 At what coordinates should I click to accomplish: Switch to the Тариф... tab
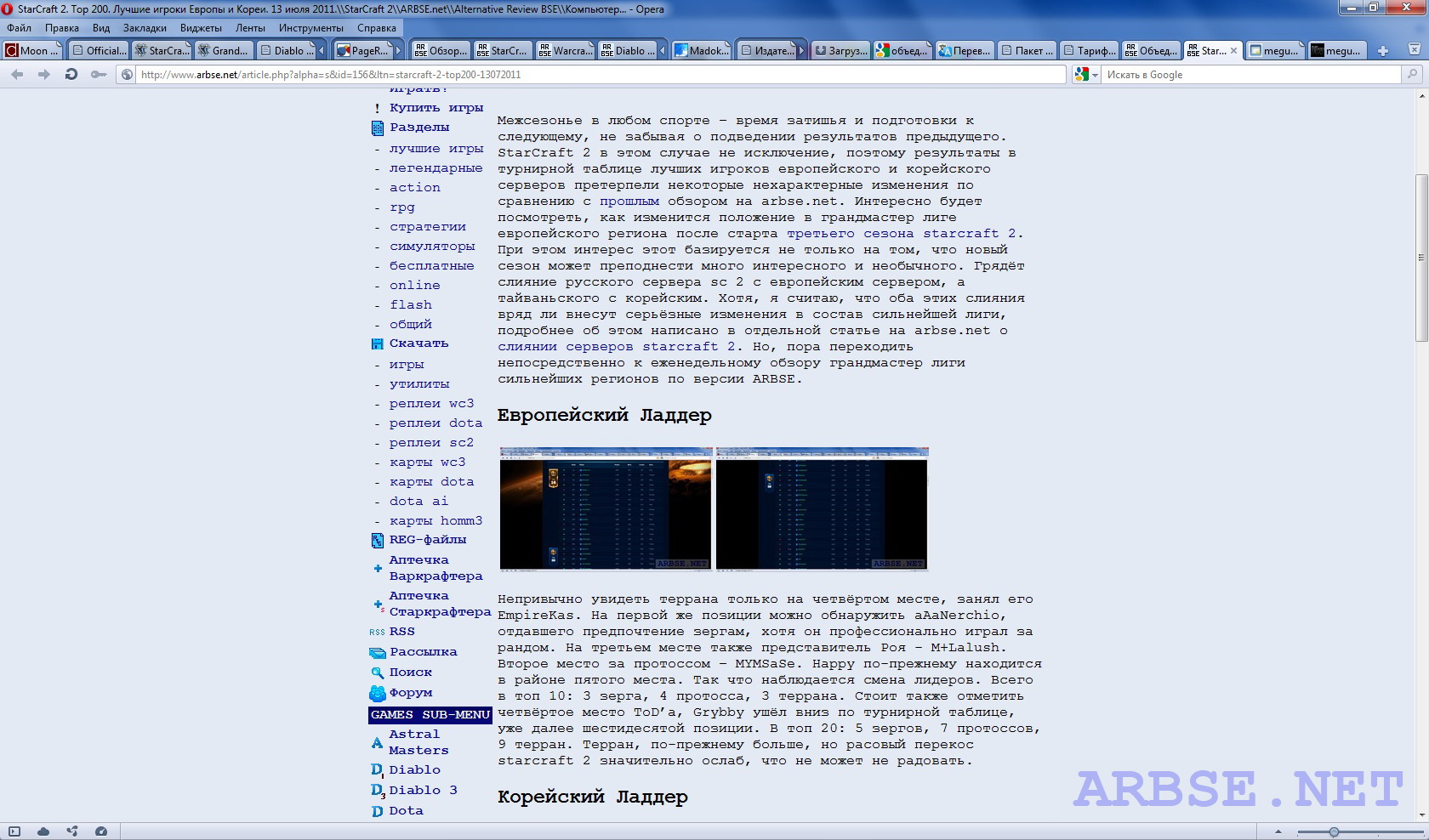tap(1090, 51)
